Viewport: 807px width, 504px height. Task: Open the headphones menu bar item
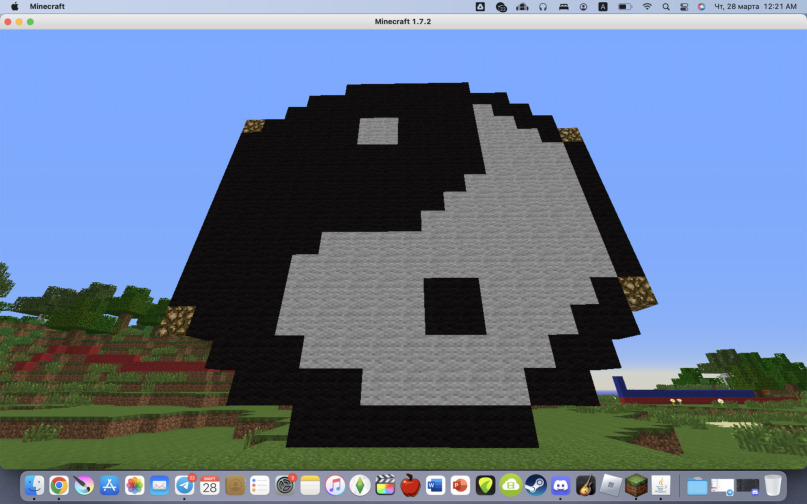[x=543, y=7]
